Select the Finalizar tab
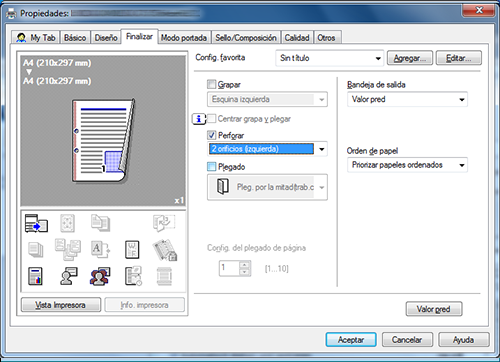This screenshot has height=362, width=500. pos(139,37)
